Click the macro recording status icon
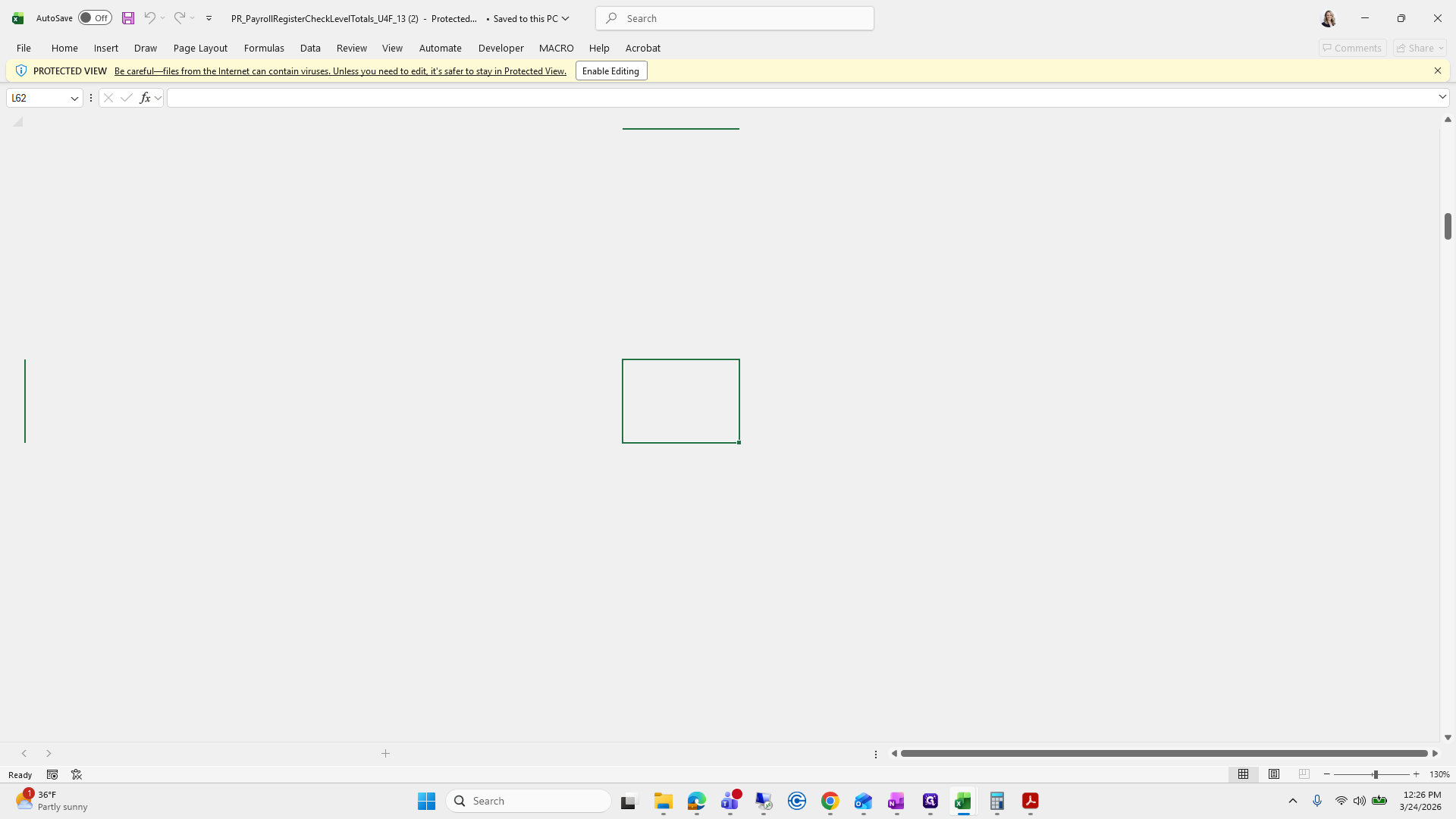The width and height of the screenshot is (1456, 819). [x=52, y=774]
